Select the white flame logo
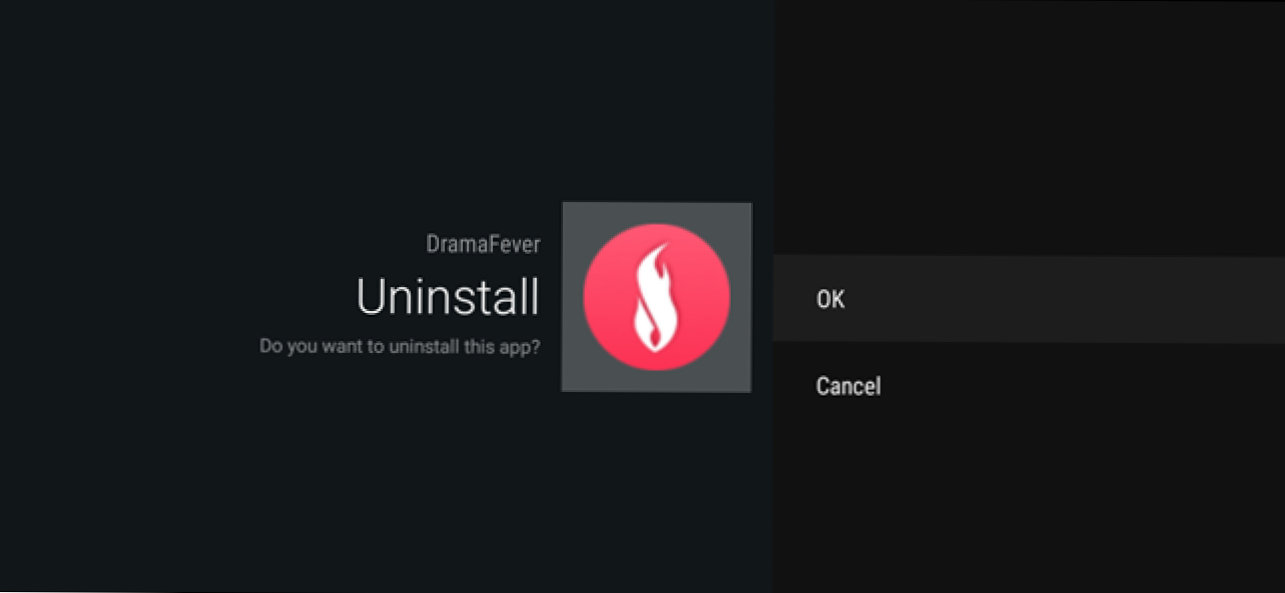This screenshot has width=1285, height=593. 654,296
